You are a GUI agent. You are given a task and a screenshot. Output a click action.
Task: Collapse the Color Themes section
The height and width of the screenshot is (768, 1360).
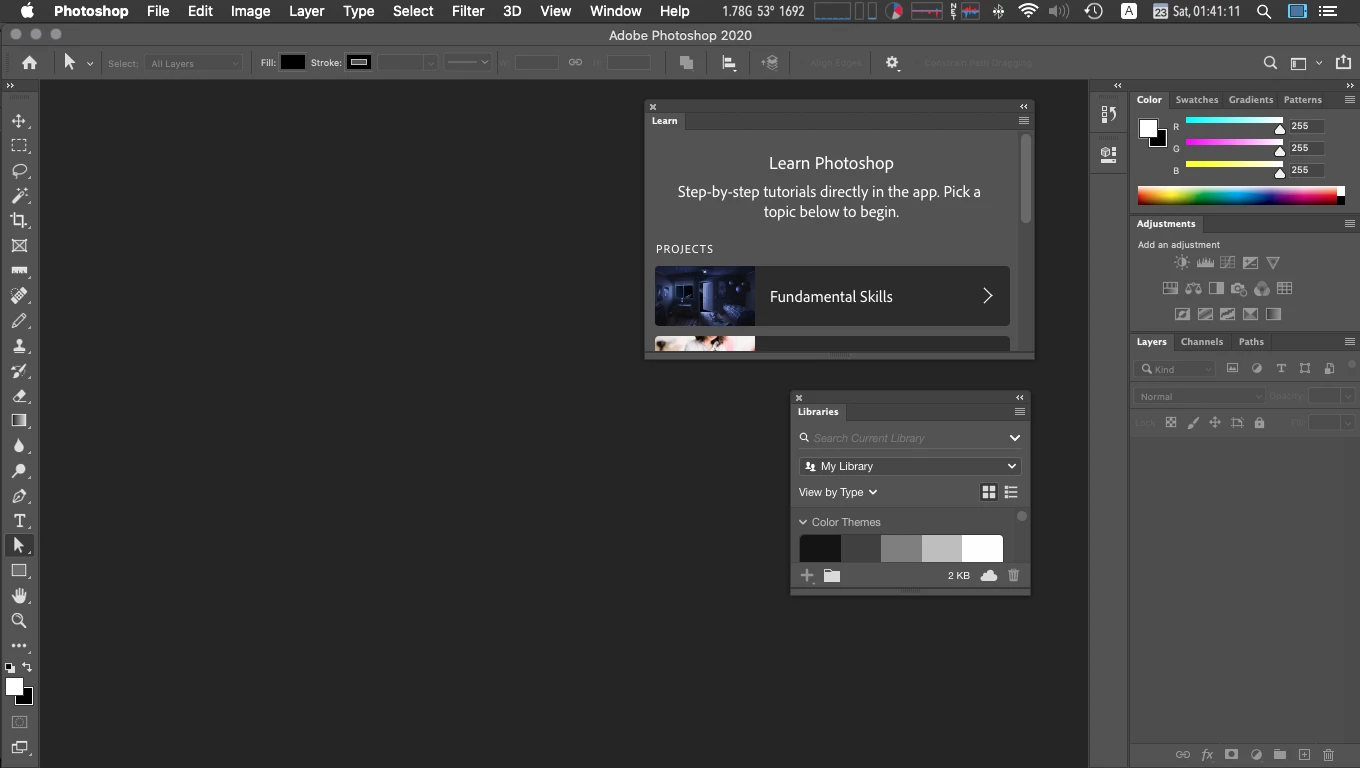tap(803, 522)
